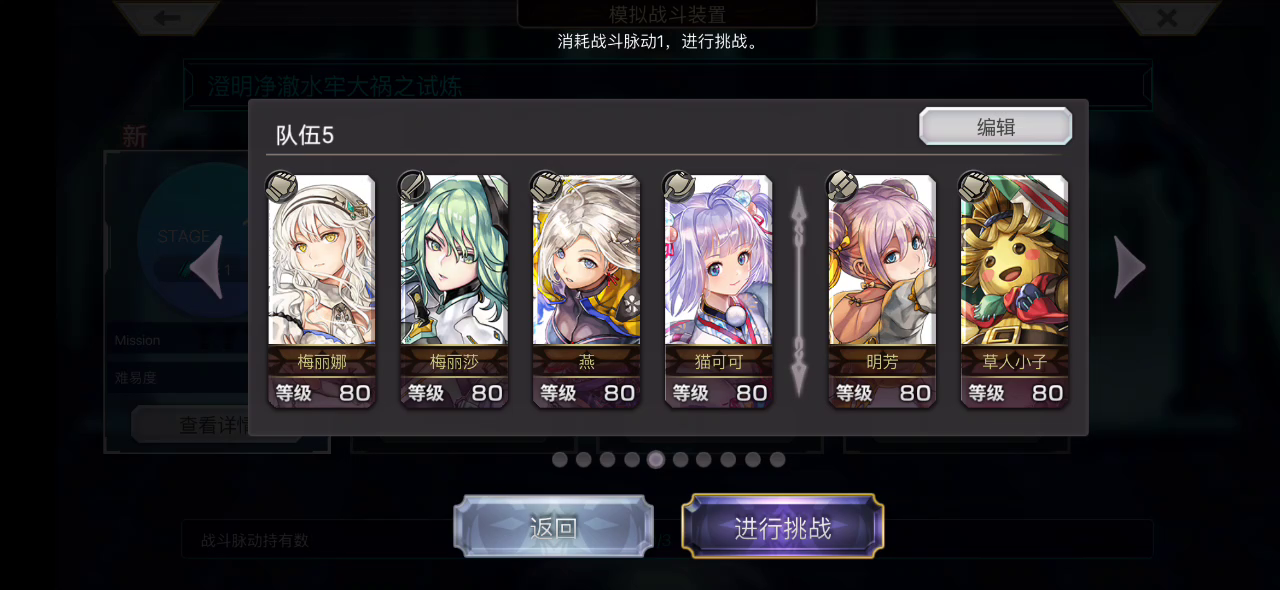This screenshot has width=1280, height=590.
Task: Close the simulation device with the X icon
Action: tap(1166, 17)
